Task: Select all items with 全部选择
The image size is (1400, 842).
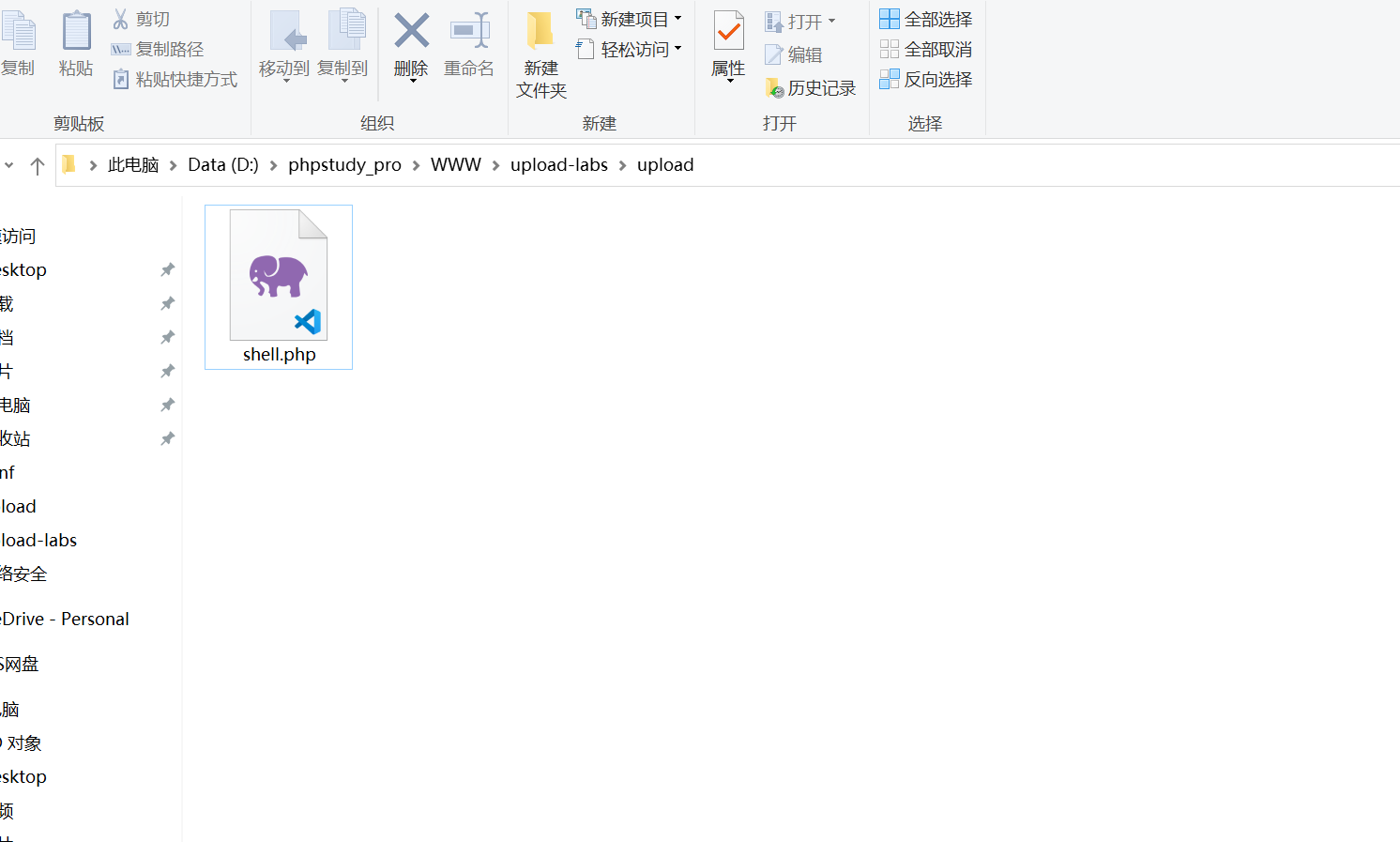Action: [x=890, y=19]
